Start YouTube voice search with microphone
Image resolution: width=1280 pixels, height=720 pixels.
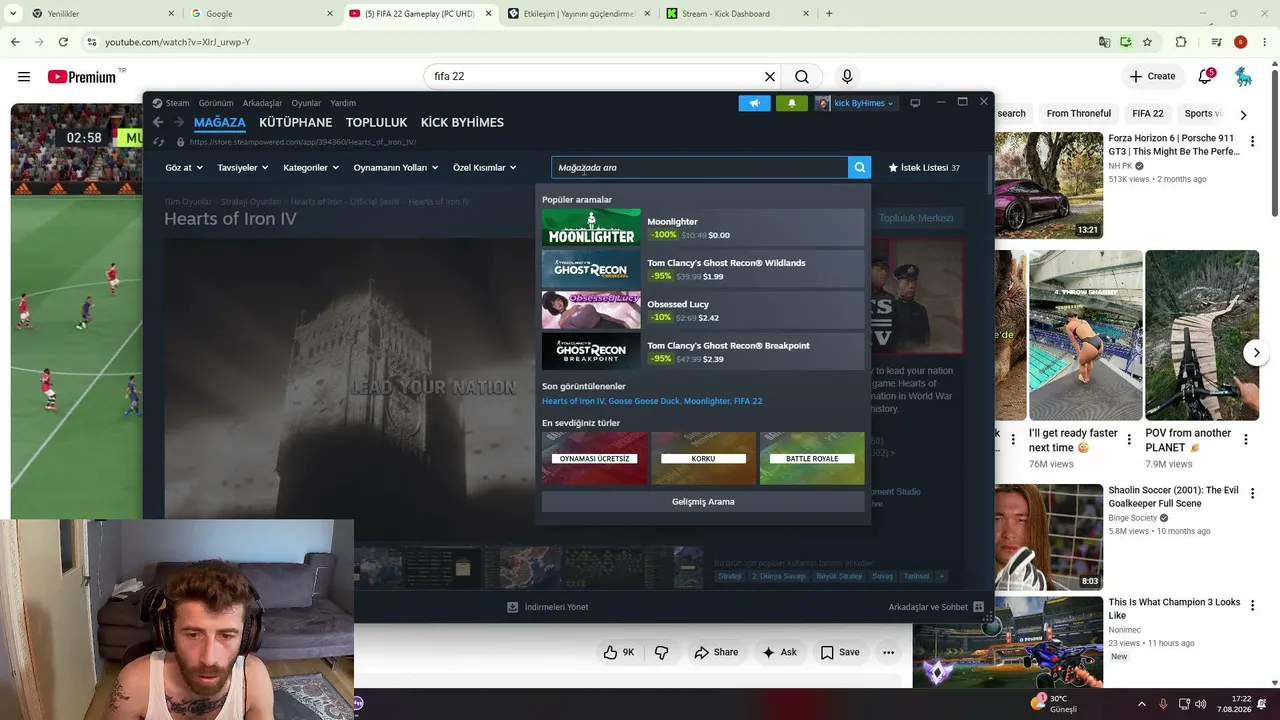click(847, 77)
